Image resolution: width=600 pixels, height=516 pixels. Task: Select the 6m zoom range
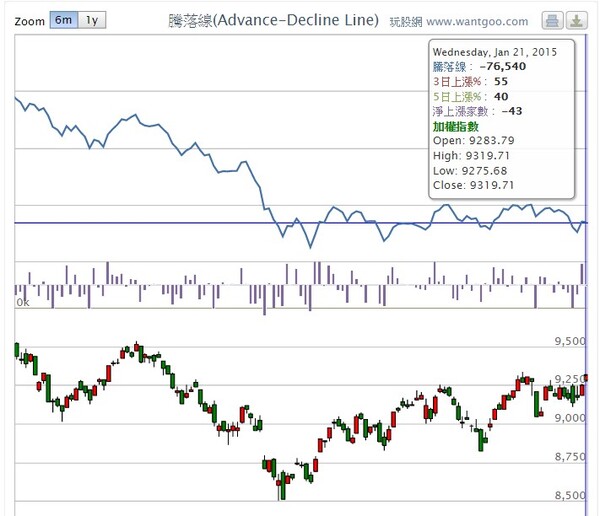pos(63,20)
